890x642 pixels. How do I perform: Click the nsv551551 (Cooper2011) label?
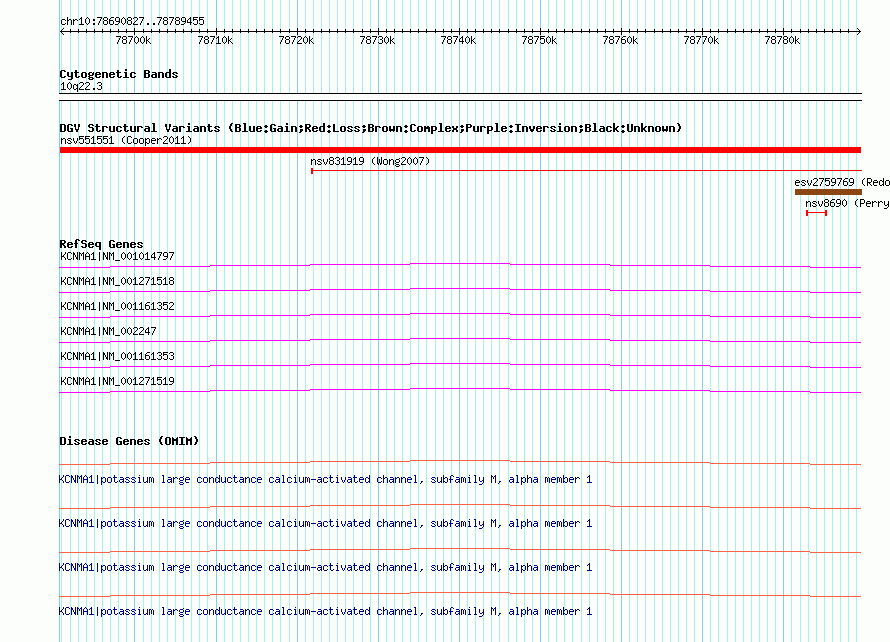coord(126,140)
